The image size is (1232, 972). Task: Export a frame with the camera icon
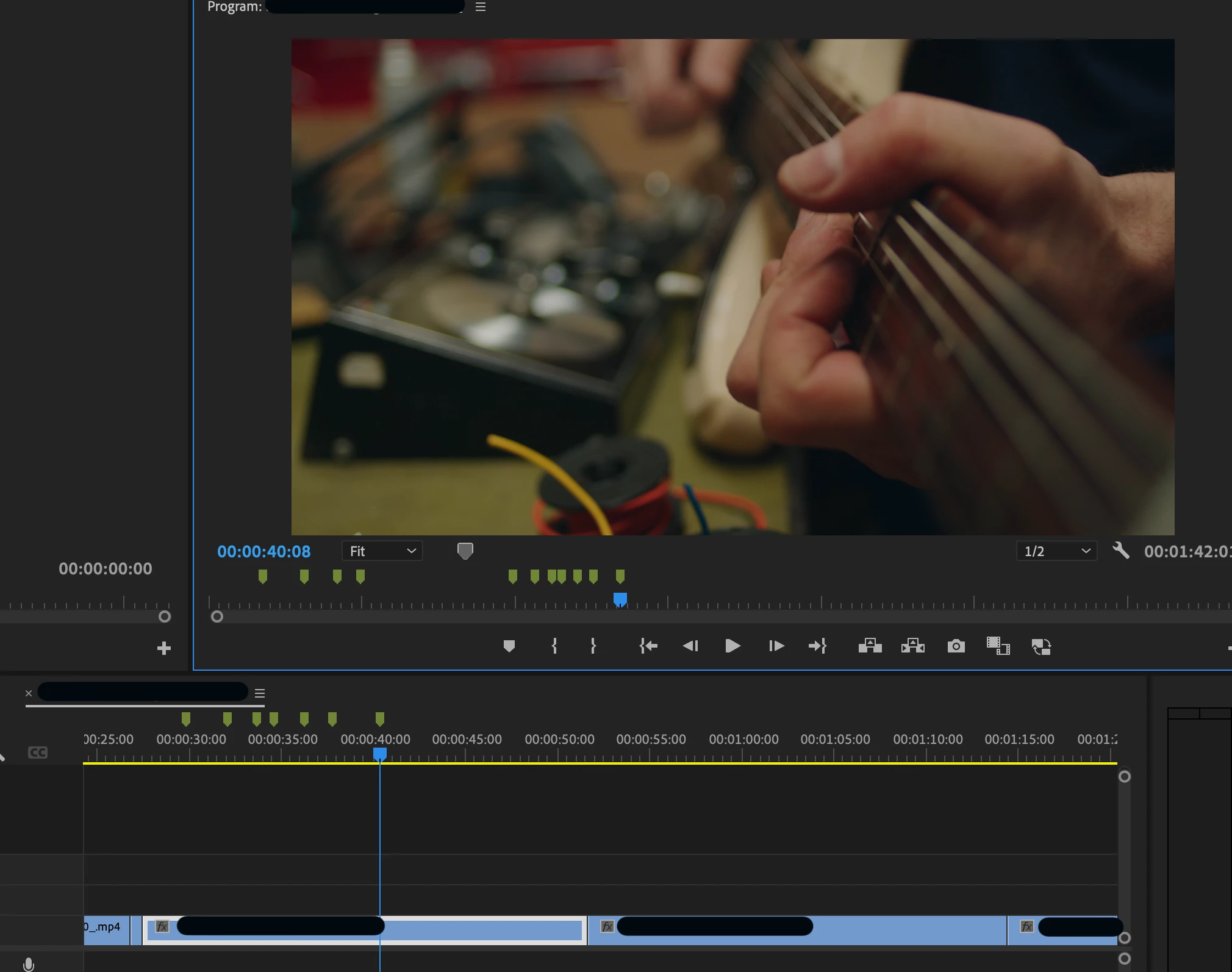[x=956, y=646]
